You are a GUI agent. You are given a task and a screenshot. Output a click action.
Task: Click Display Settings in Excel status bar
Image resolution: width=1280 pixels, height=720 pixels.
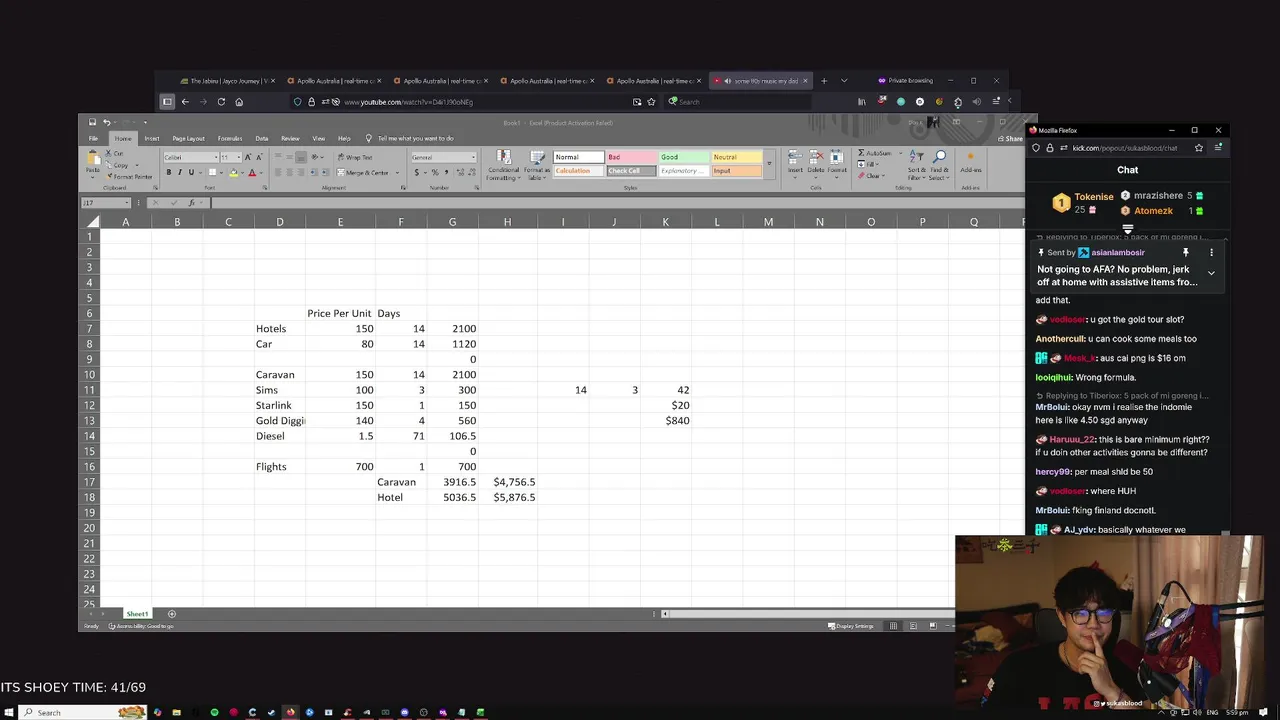[x=851, y=626]
